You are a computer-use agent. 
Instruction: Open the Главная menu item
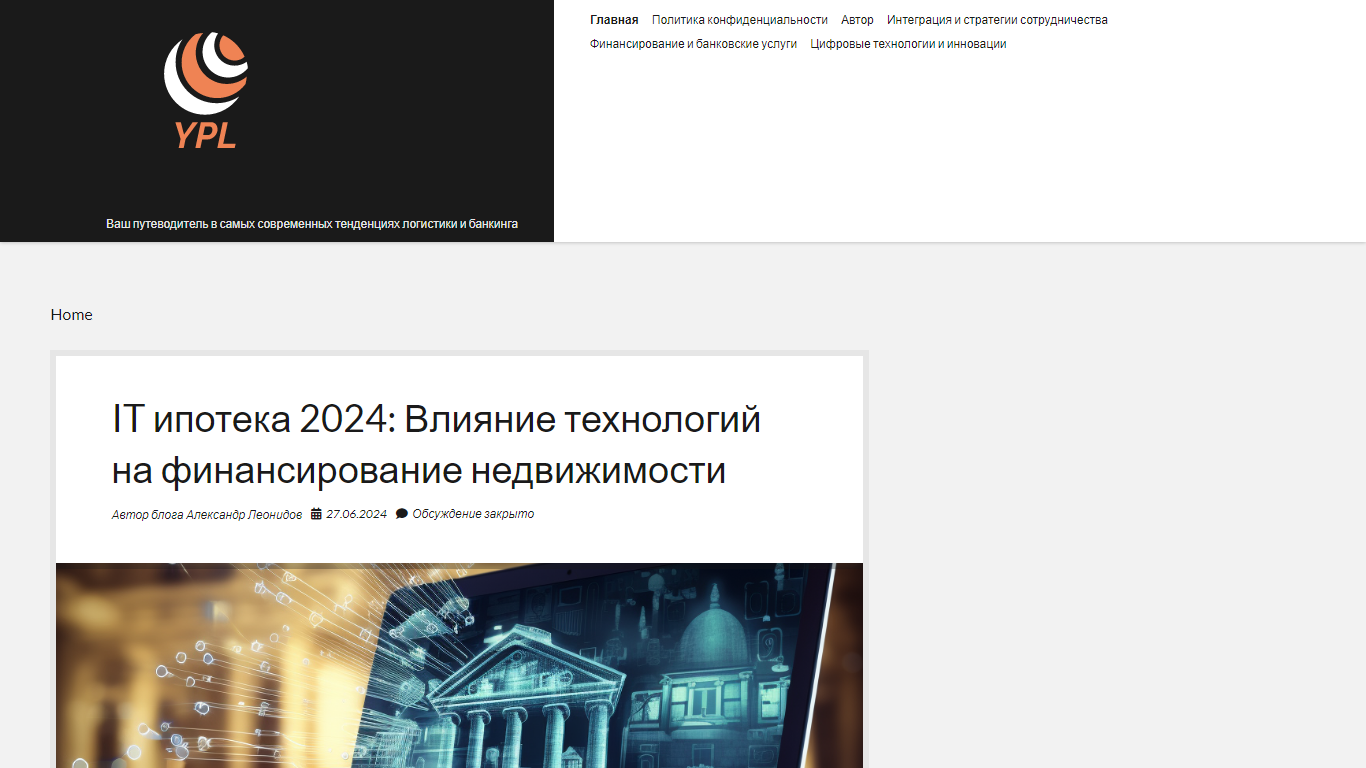(x=614, y=20)
